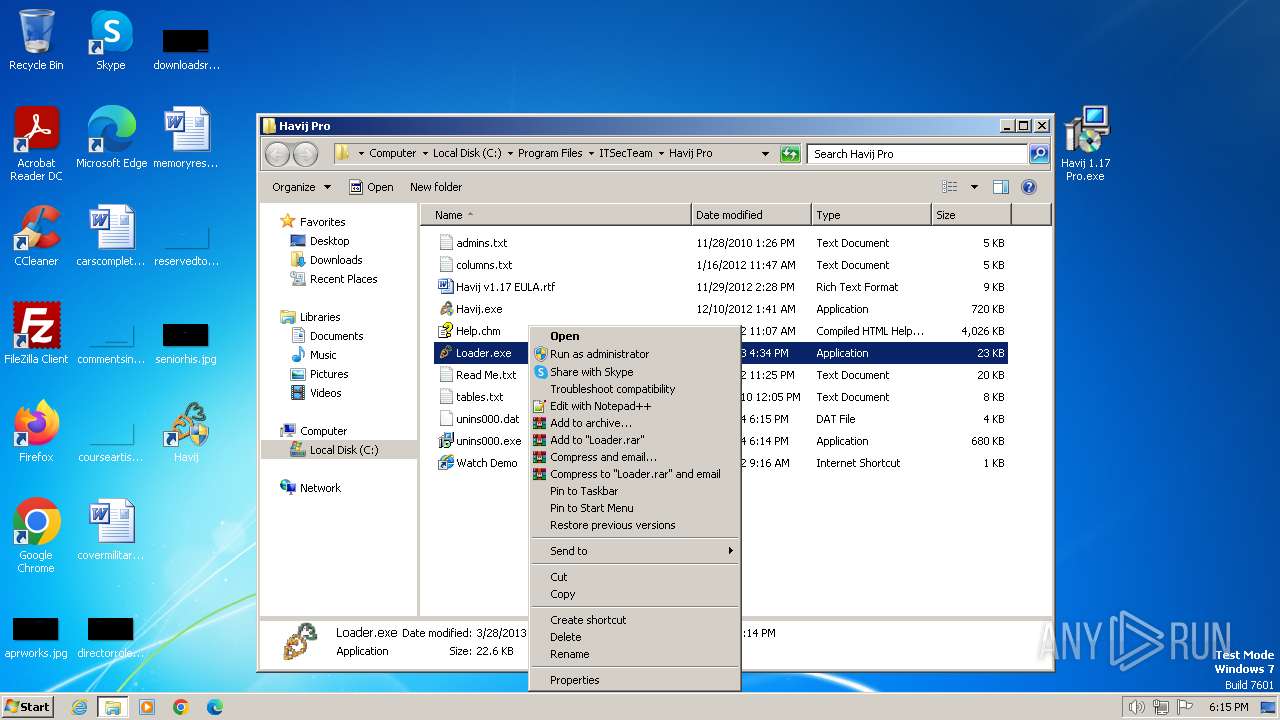The height and width of the screenshot is (720, 1280).
Task: Choose Pin to Start Menu
Action: click(635, 508)
